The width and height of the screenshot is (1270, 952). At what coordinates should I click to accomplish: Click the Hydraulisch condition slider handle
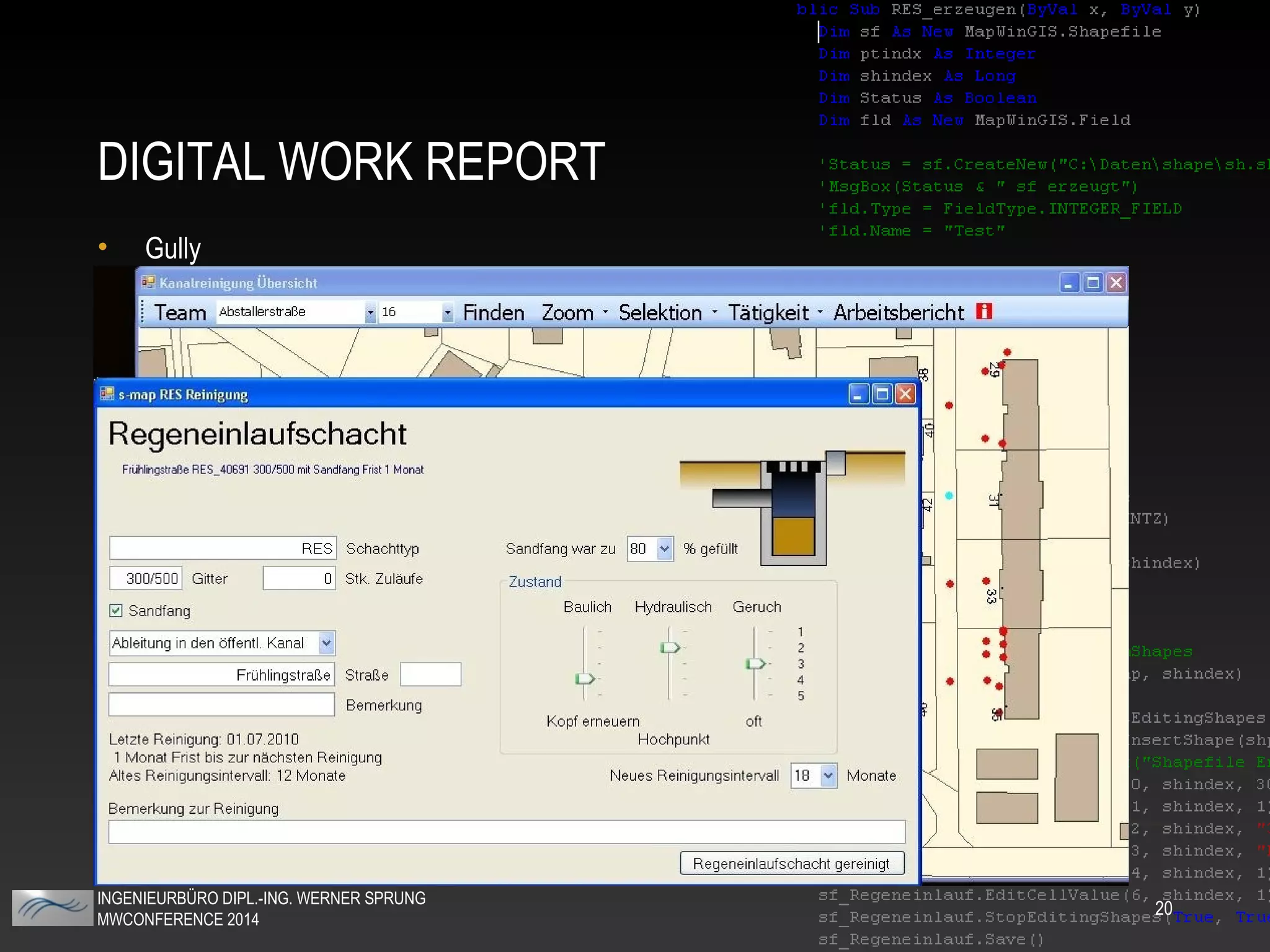point(670,648)
